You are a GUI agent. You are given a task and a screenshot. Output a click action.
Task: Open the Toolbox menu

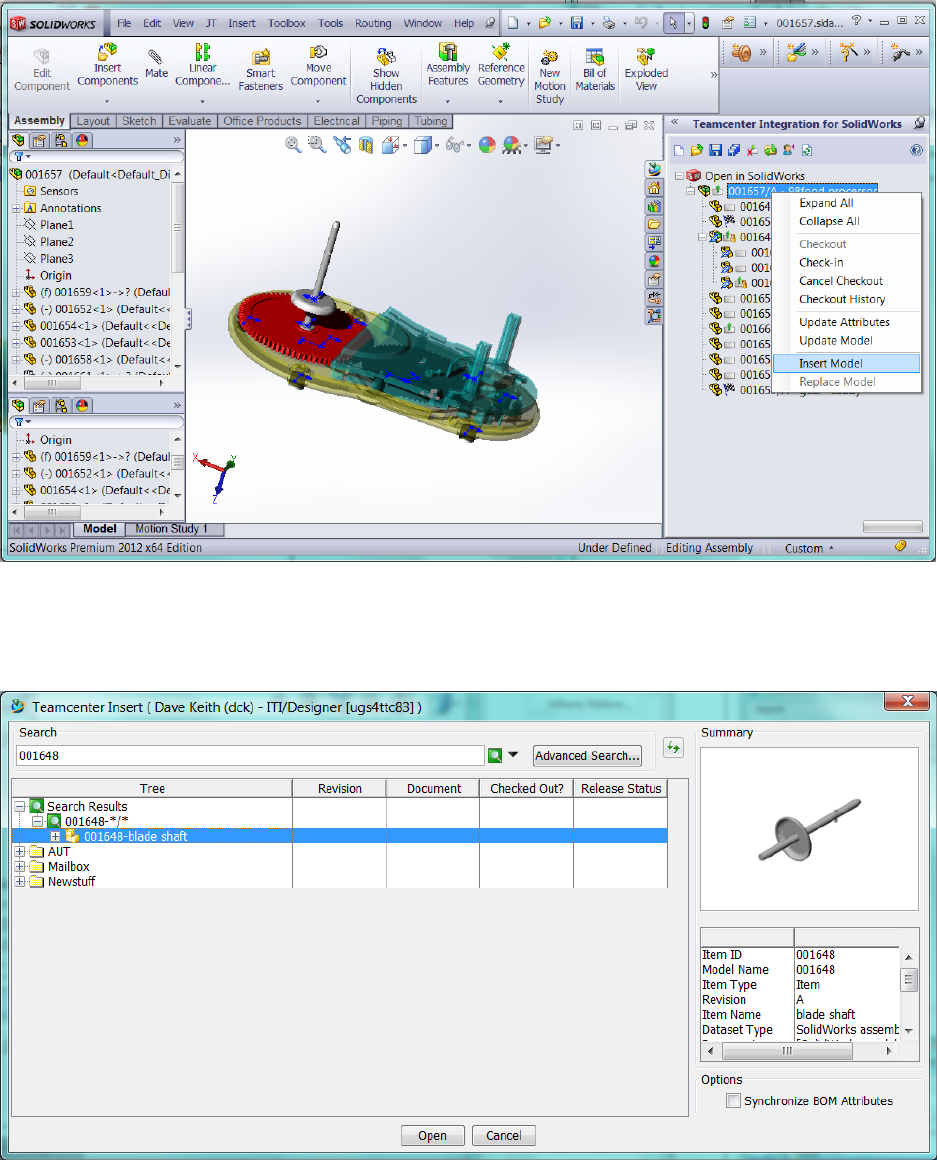287,23
